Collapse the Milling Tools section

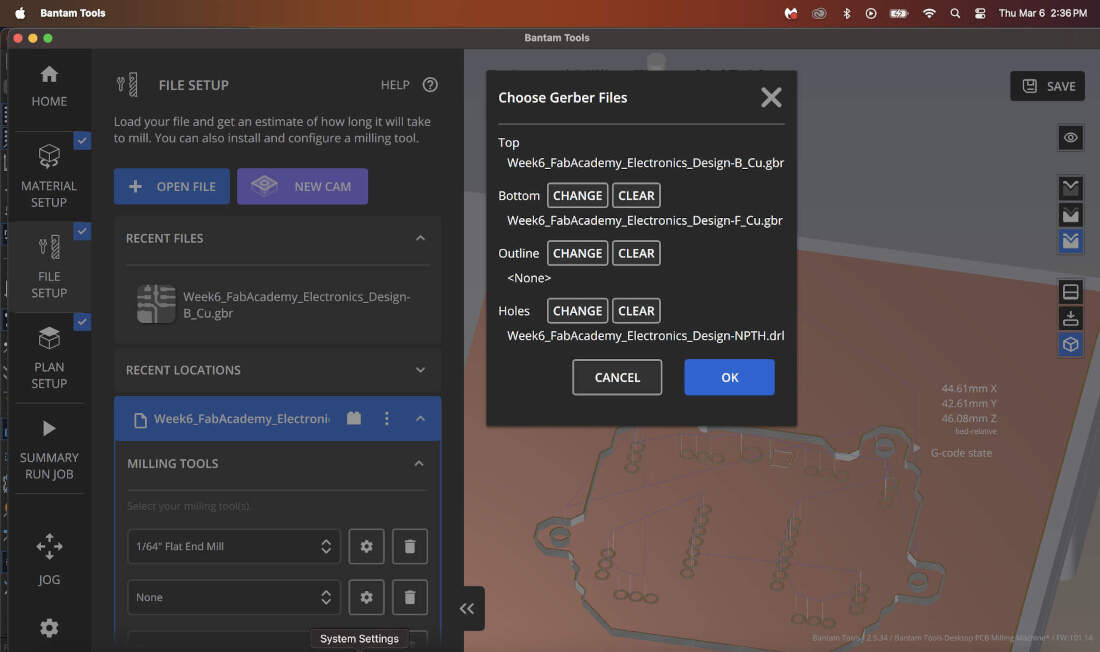click(419, 464)
